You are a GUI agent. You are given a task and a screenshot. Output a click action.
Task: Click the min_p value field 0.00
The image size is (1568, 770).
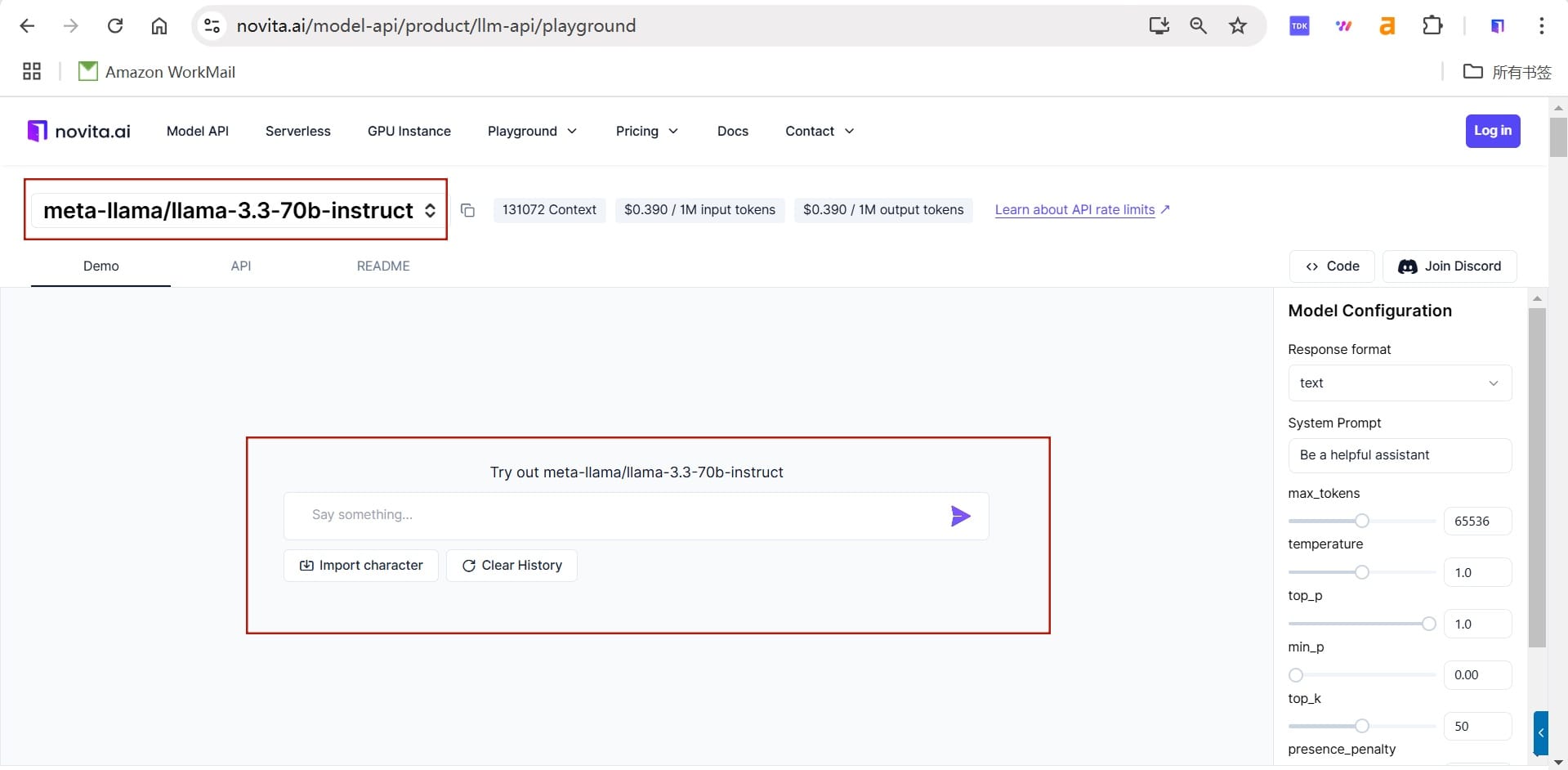point(1477,675)
